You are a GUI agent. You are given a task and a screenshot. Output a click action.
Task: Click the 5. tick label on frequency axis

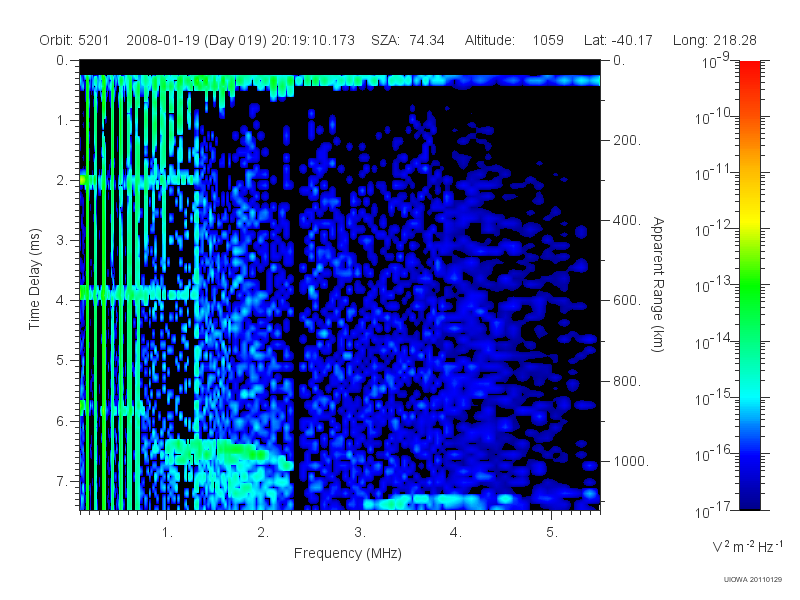coord(552,532)
